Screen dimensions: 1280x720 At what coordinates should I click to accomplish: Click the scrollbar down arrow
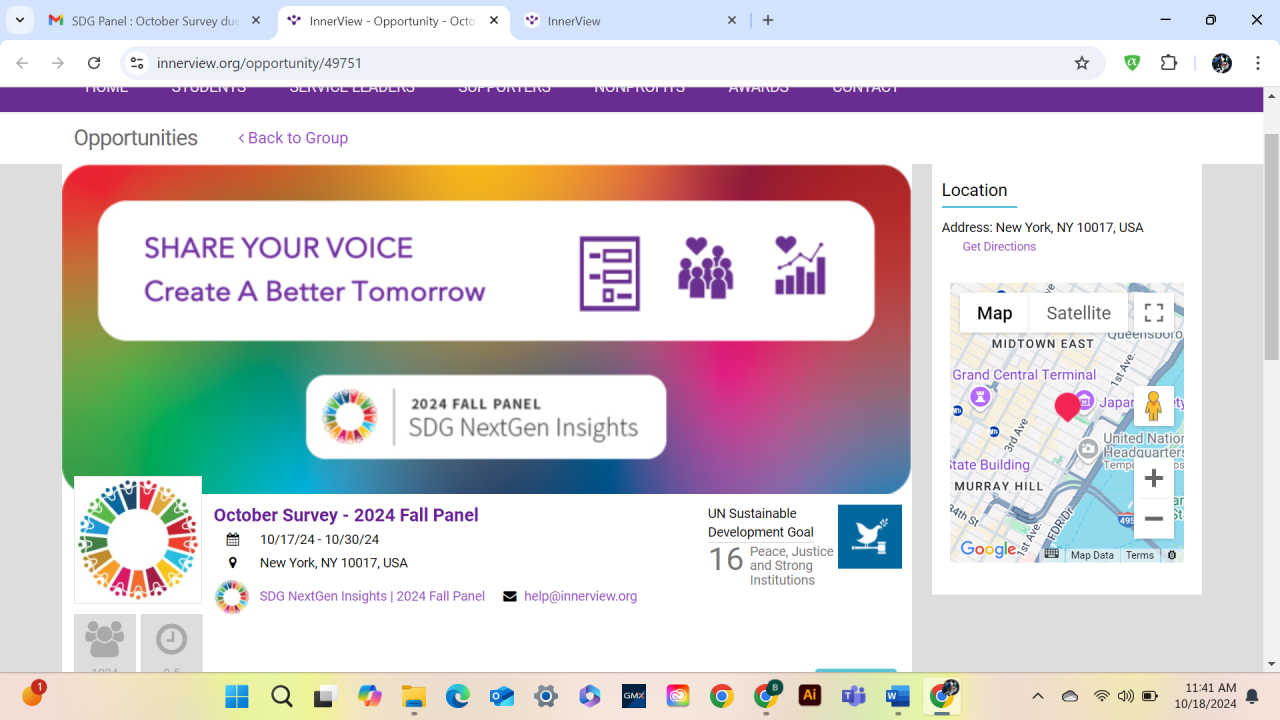[x=1272, y=663]
